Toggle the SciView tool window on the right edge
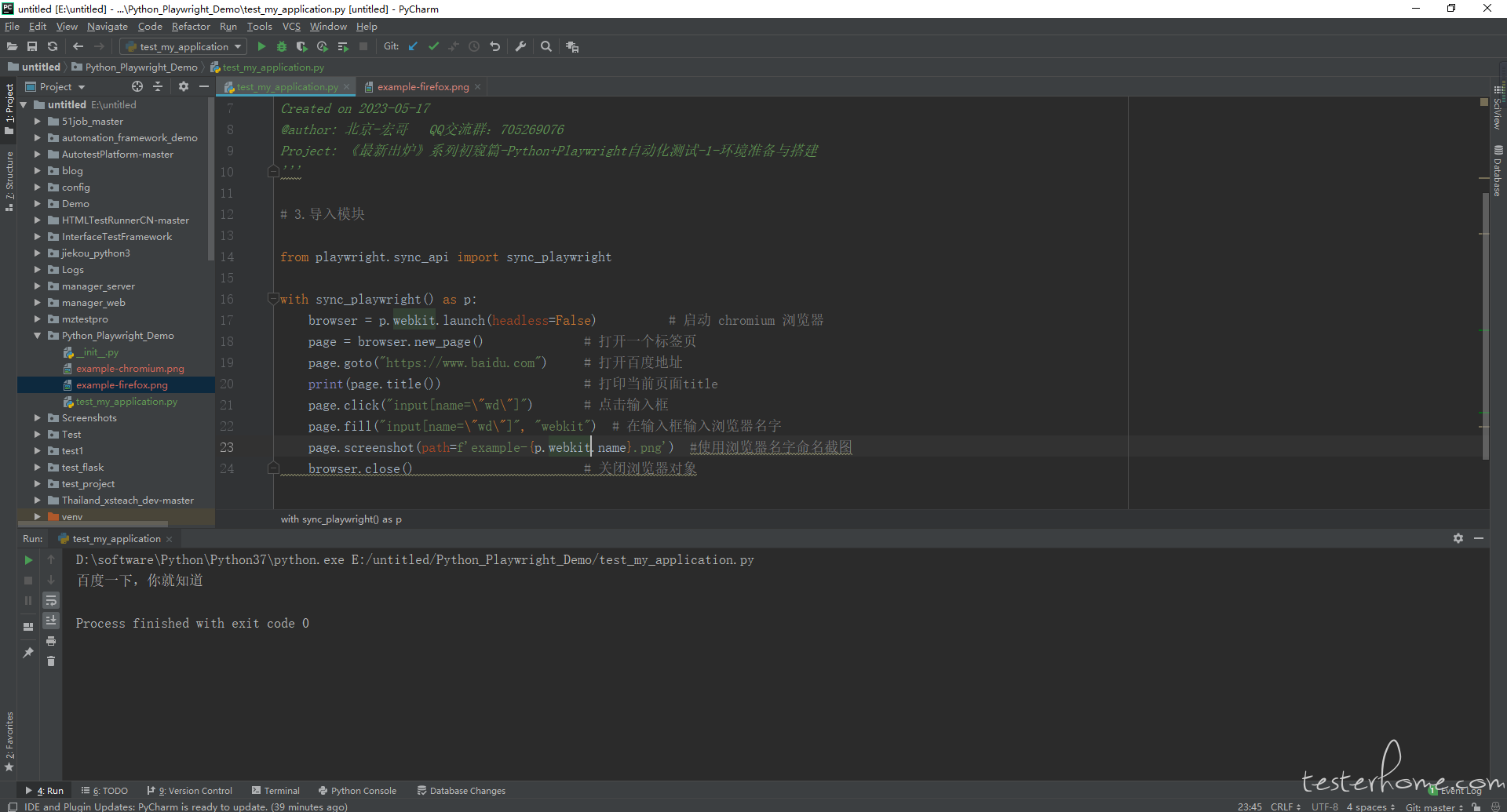 [x=1498, y=107]
